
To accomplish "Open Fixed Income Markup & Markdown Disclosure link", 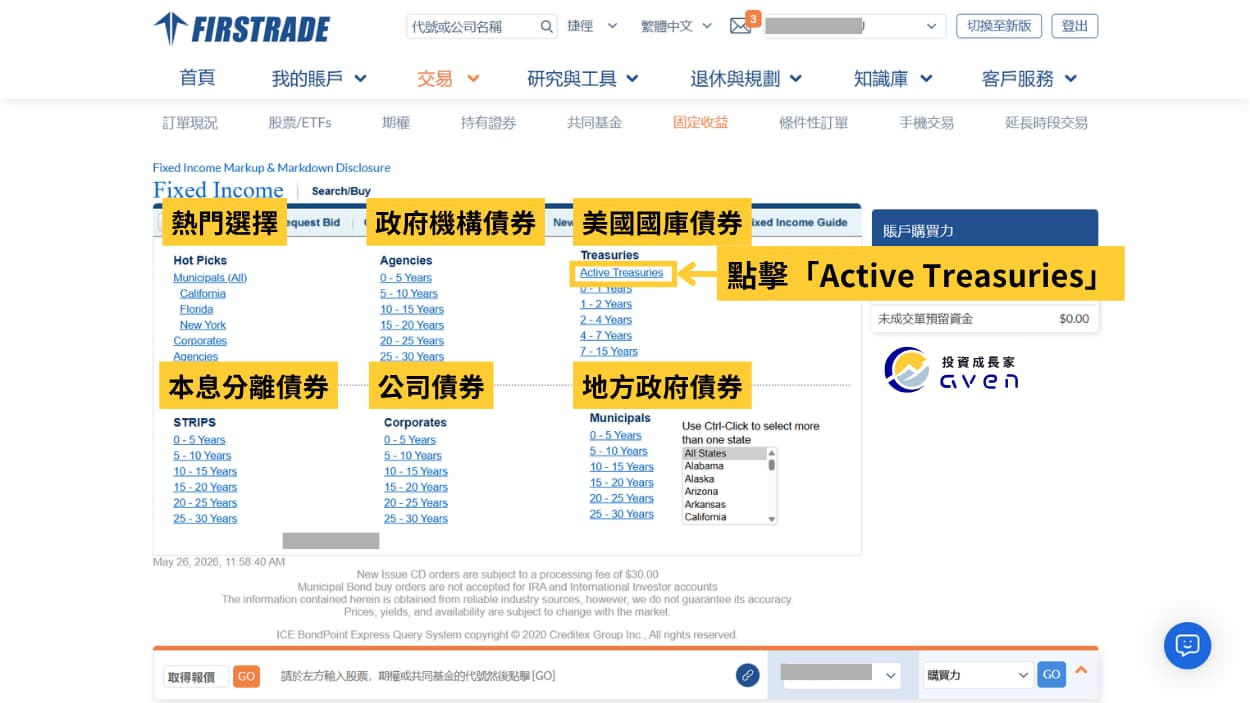I will click(x=271, y=168).
